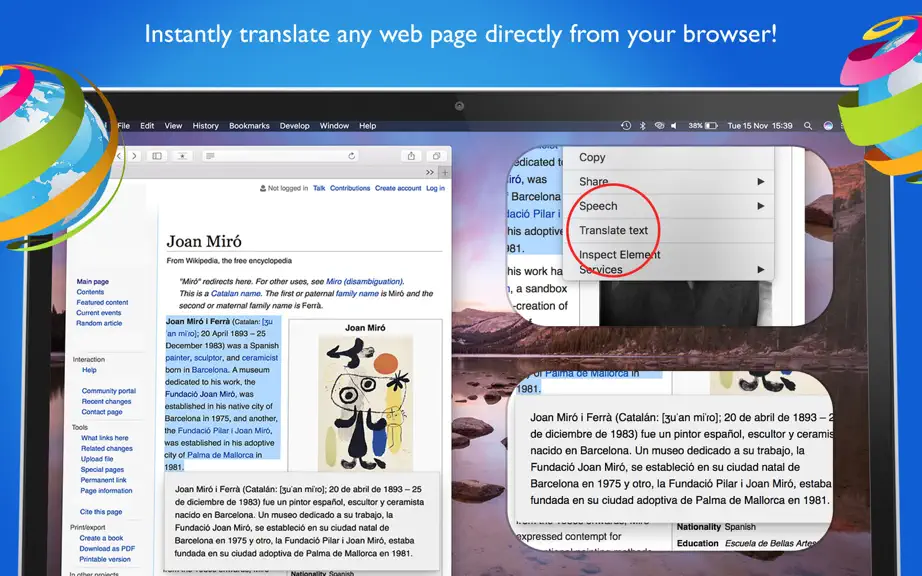922x576 pixels.
Task: Open Spotlight search magnifier in menu bar
Action: click(808, 126)
